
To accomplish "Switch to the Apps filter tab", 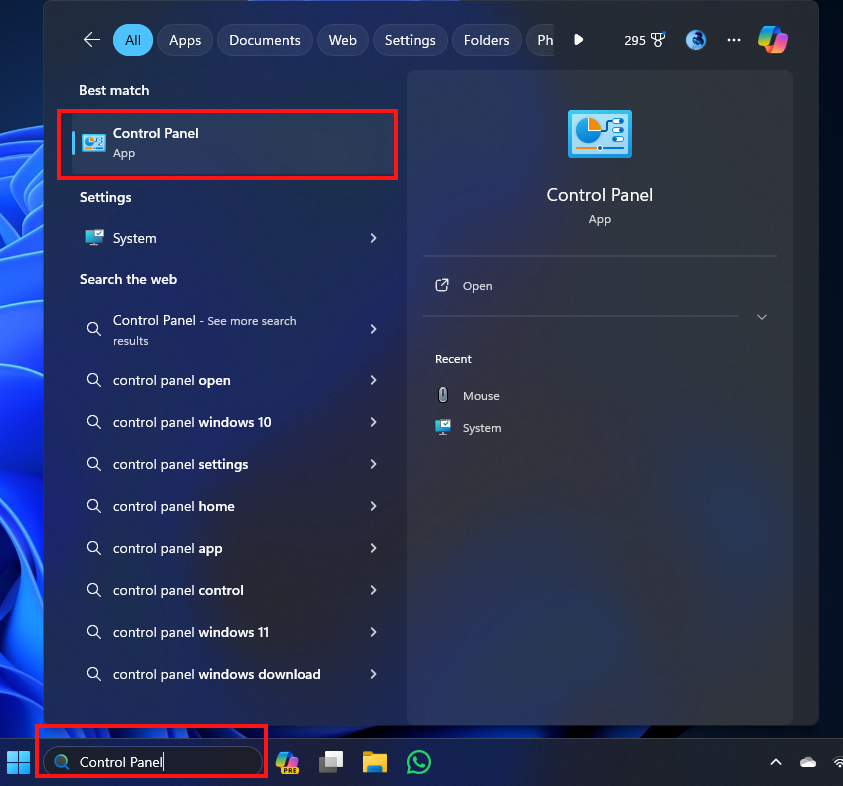I will 185,40.
